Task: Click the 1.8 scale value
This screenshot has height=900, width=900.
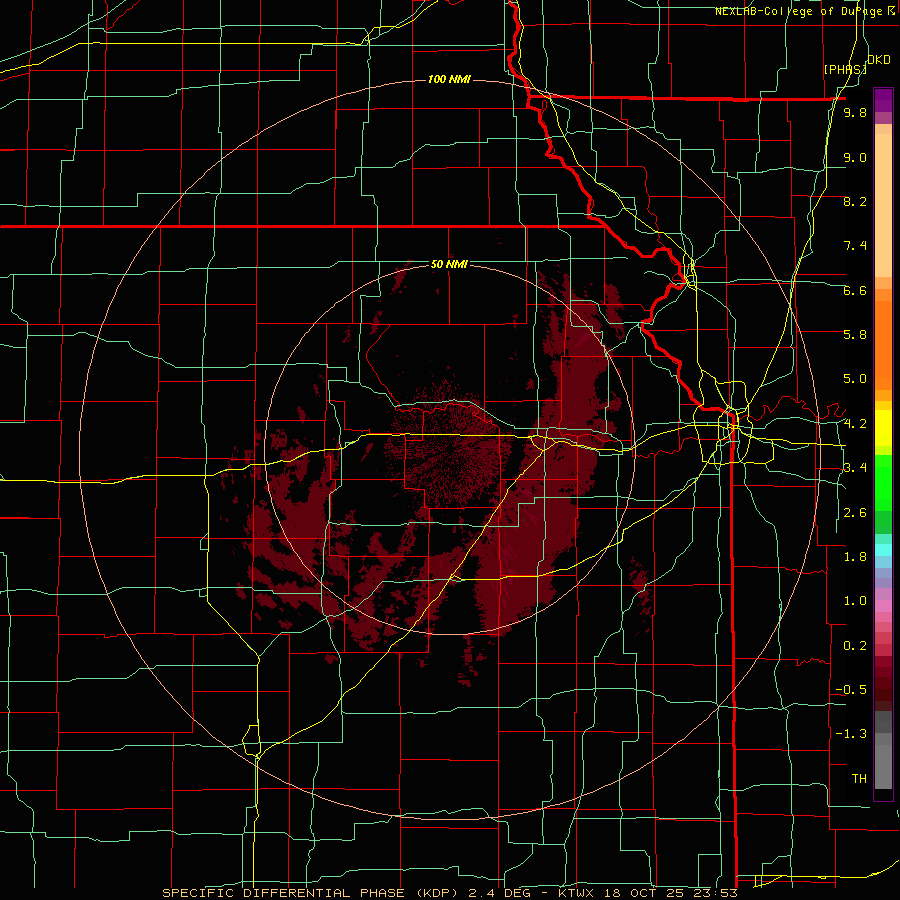Action: coord(855,557)
